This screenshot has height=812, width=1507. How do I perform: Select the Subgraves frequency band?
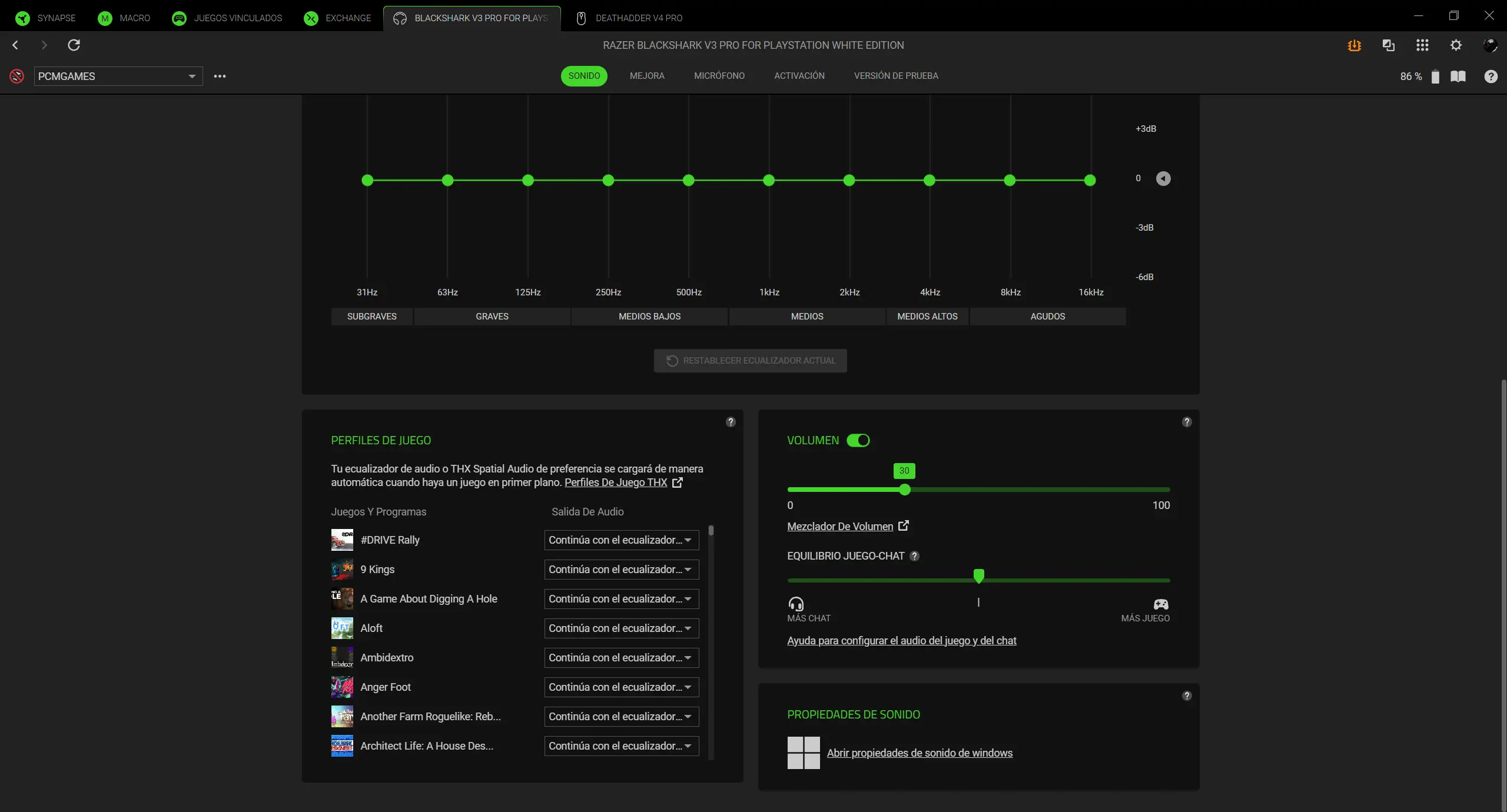(372, 317)
